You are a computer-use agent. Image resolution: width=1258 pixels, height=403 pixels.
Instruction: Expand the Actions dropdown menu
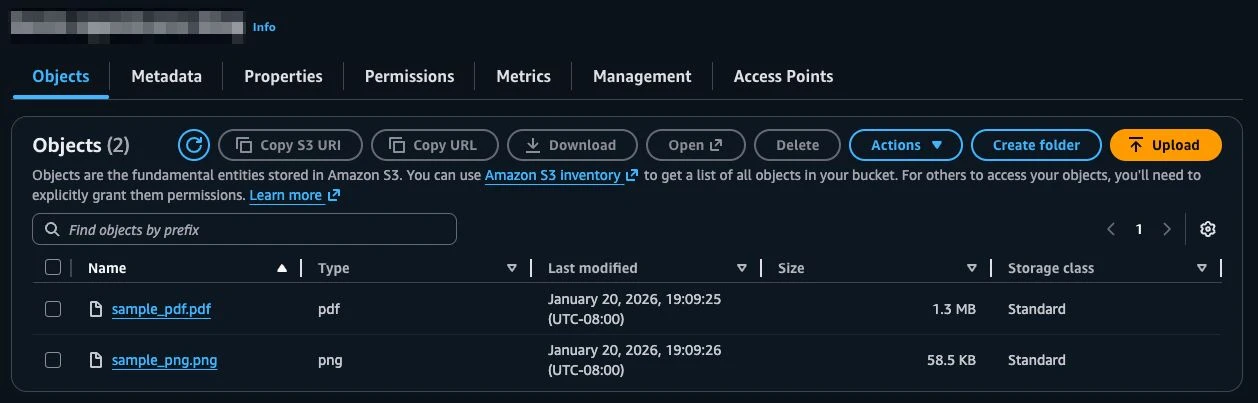click(x=906, y=145)
